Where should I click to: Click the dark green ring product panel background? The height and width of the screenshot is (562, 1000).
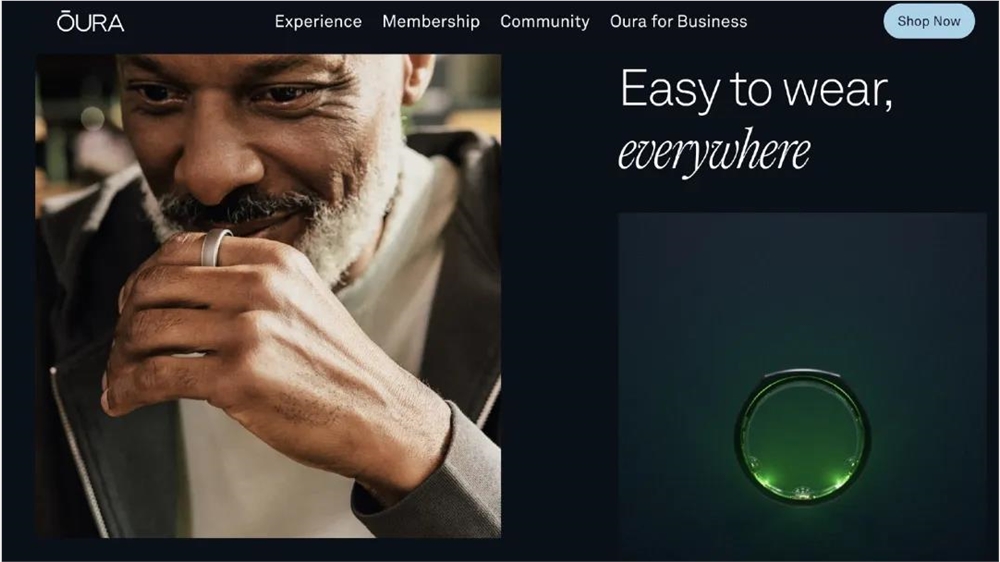point(802,287)
